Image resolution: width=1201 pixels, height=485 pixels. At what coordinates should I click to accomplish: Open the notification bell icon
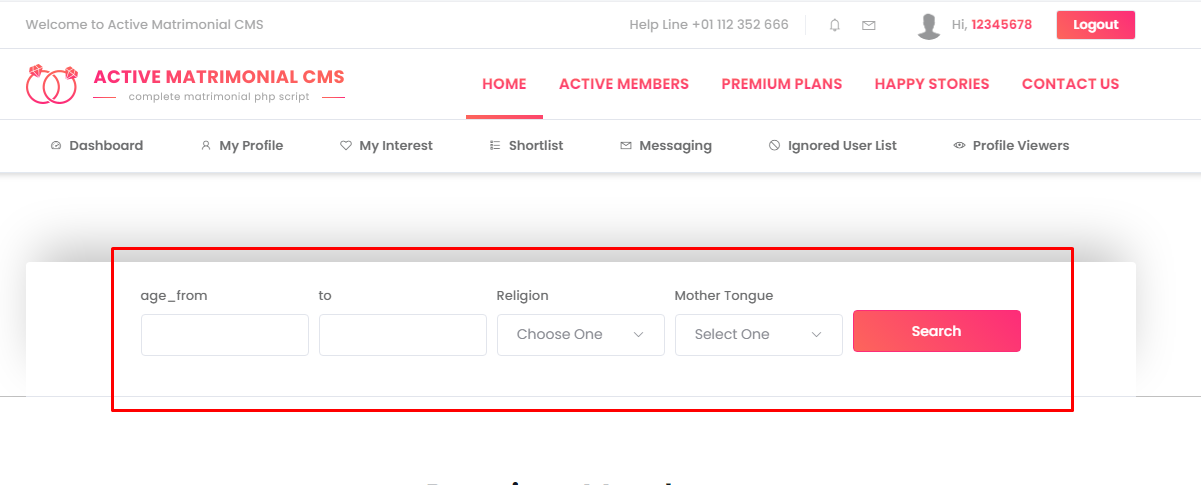click(835, 25)
